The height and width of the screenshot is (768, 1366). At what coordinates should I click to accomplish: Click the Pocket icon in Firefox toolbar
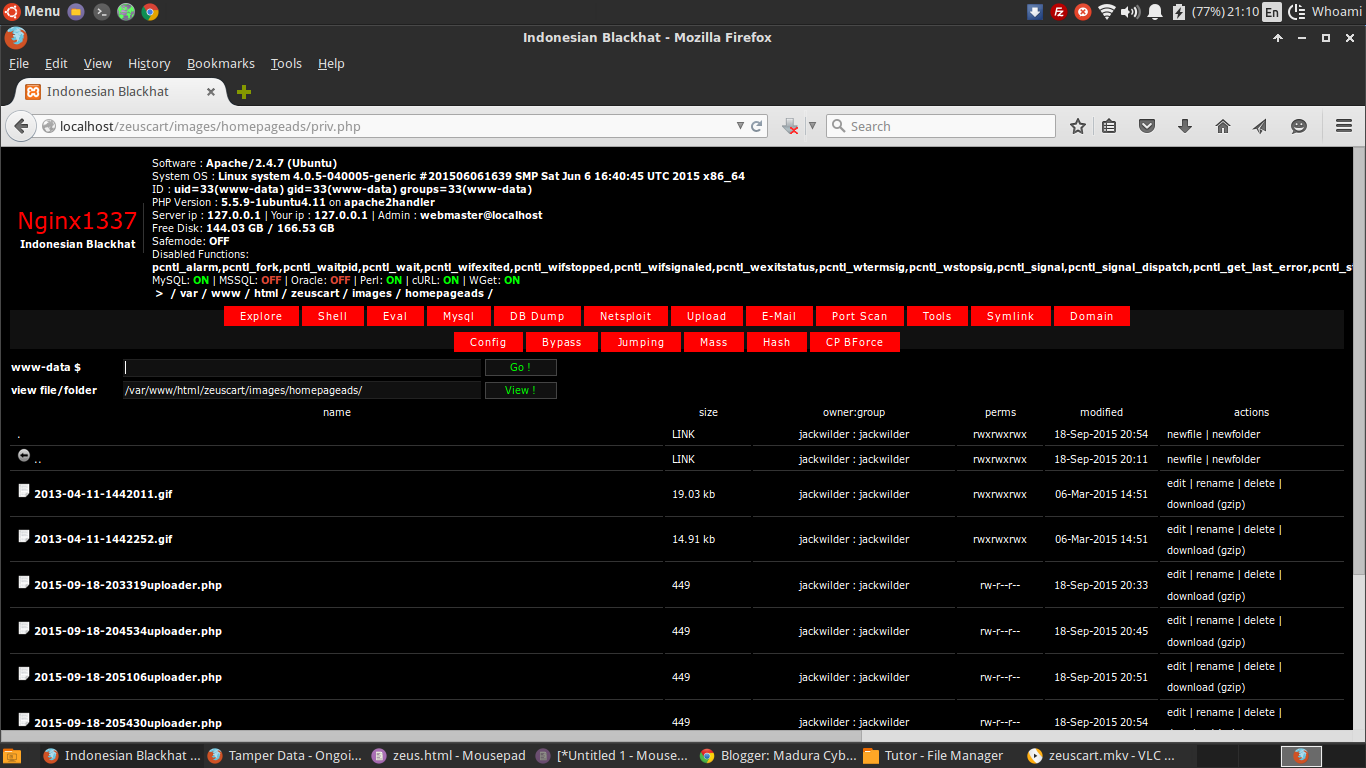click(x=1147, y=126)
